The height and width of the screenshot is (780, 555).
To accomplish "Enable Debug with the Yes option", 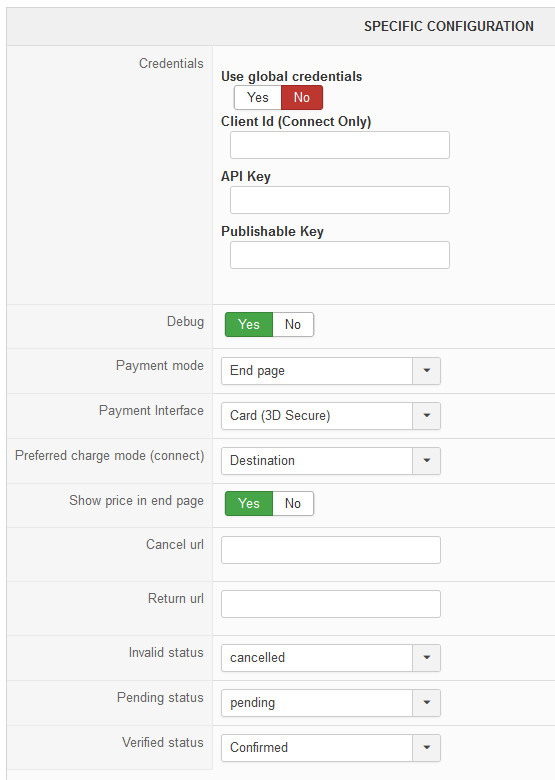I will [249, 324].
